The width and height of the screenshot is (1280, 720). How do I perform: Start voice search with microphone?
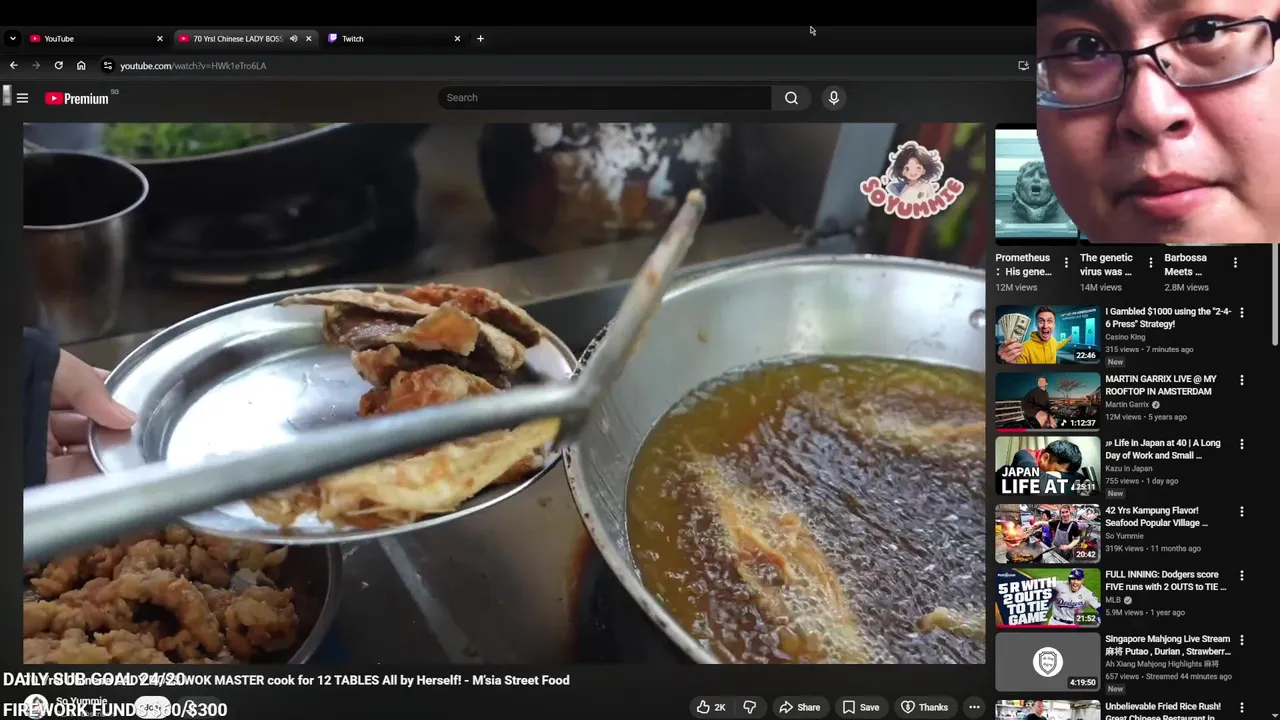click(833, 98)
